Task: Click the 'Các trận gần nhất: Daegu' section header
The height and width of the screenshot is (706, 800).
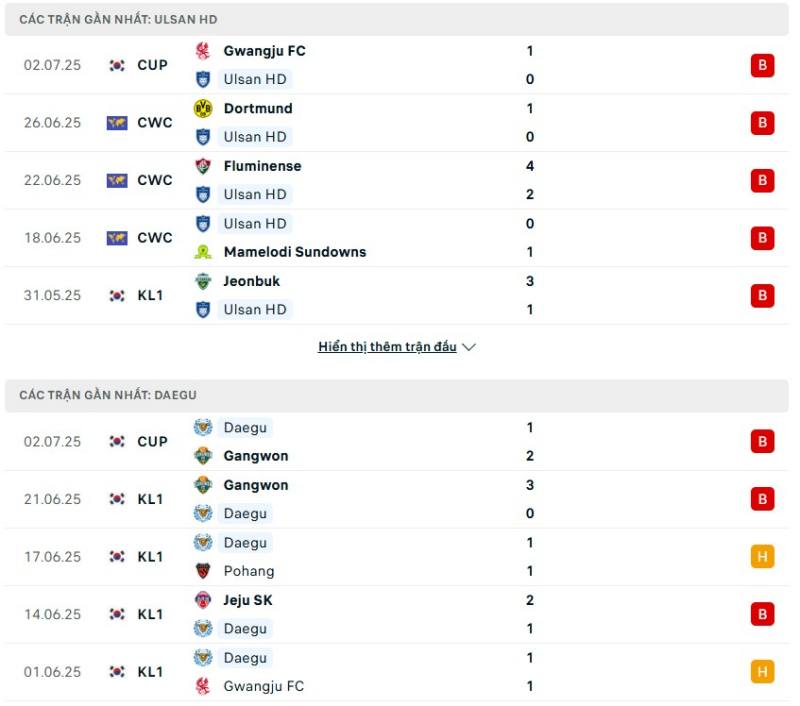Action: (398, 397)
